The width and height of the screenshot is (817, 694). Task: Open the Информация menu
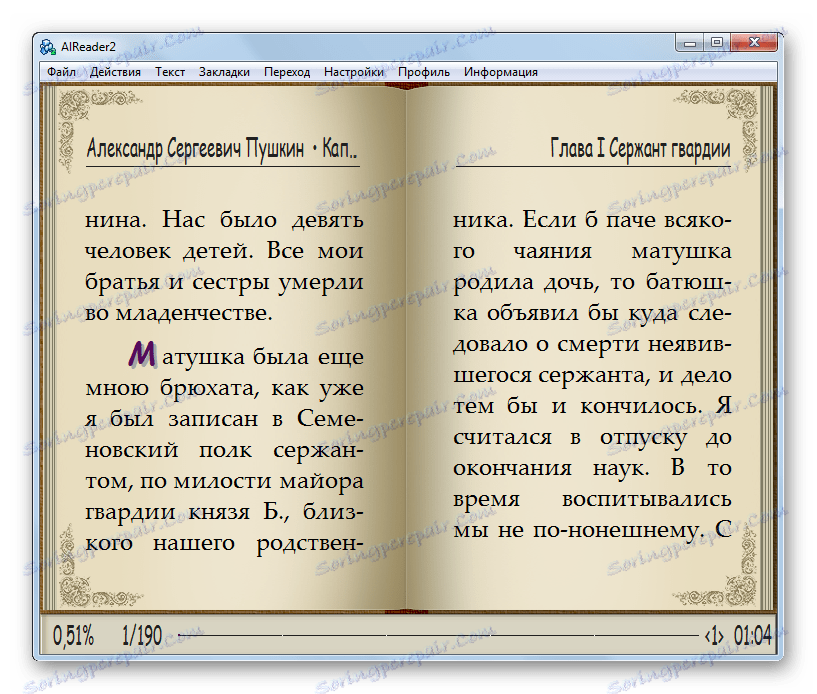501,72
